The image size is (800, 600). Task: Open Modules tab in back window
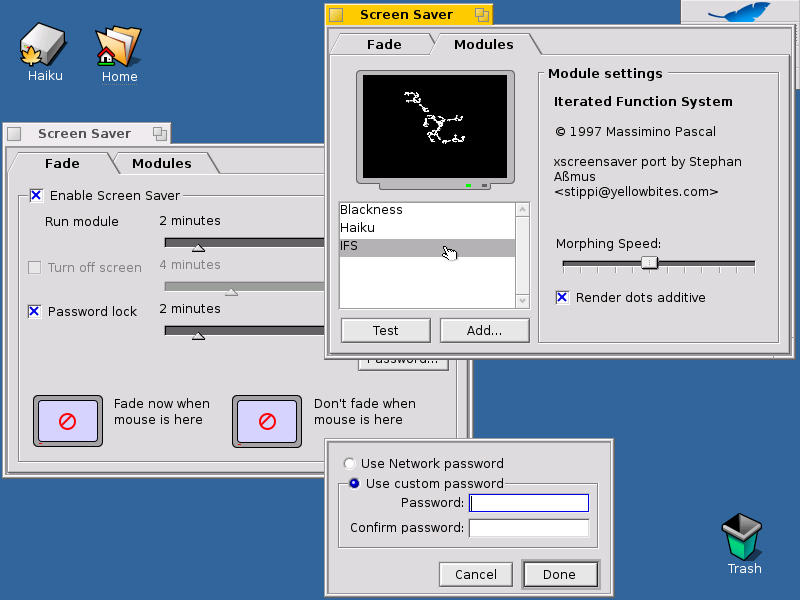161,163
